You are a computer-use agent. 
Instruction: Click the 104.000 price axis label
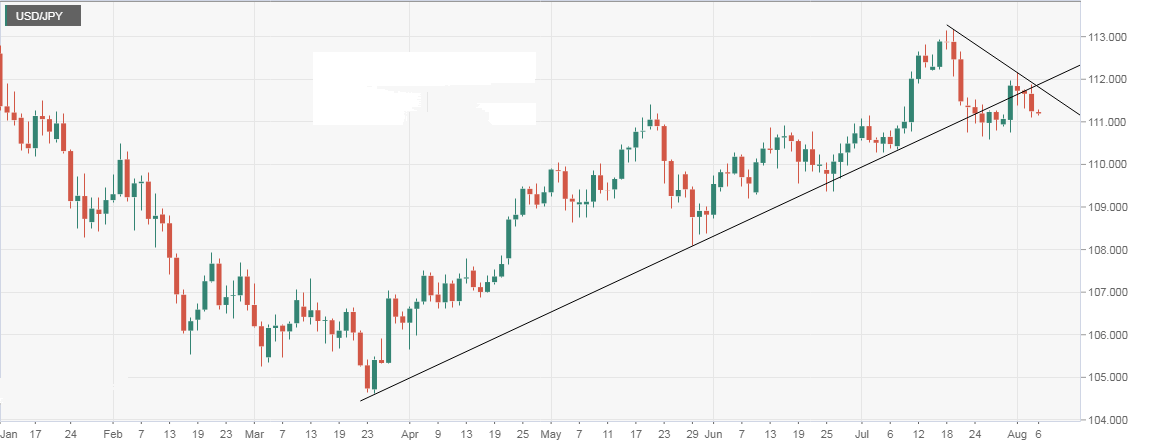click(1112, 420)
